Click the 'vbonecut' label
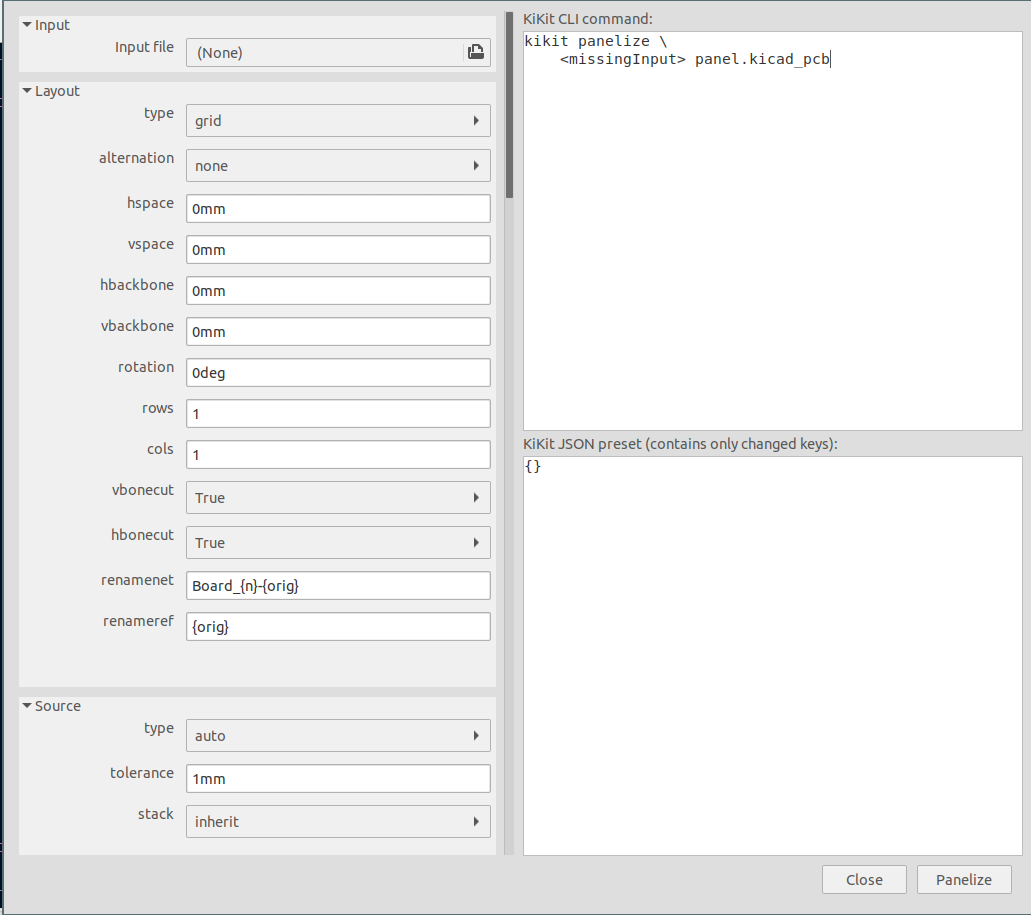The height and width of the screenshot is (915, 1031). 143,490
